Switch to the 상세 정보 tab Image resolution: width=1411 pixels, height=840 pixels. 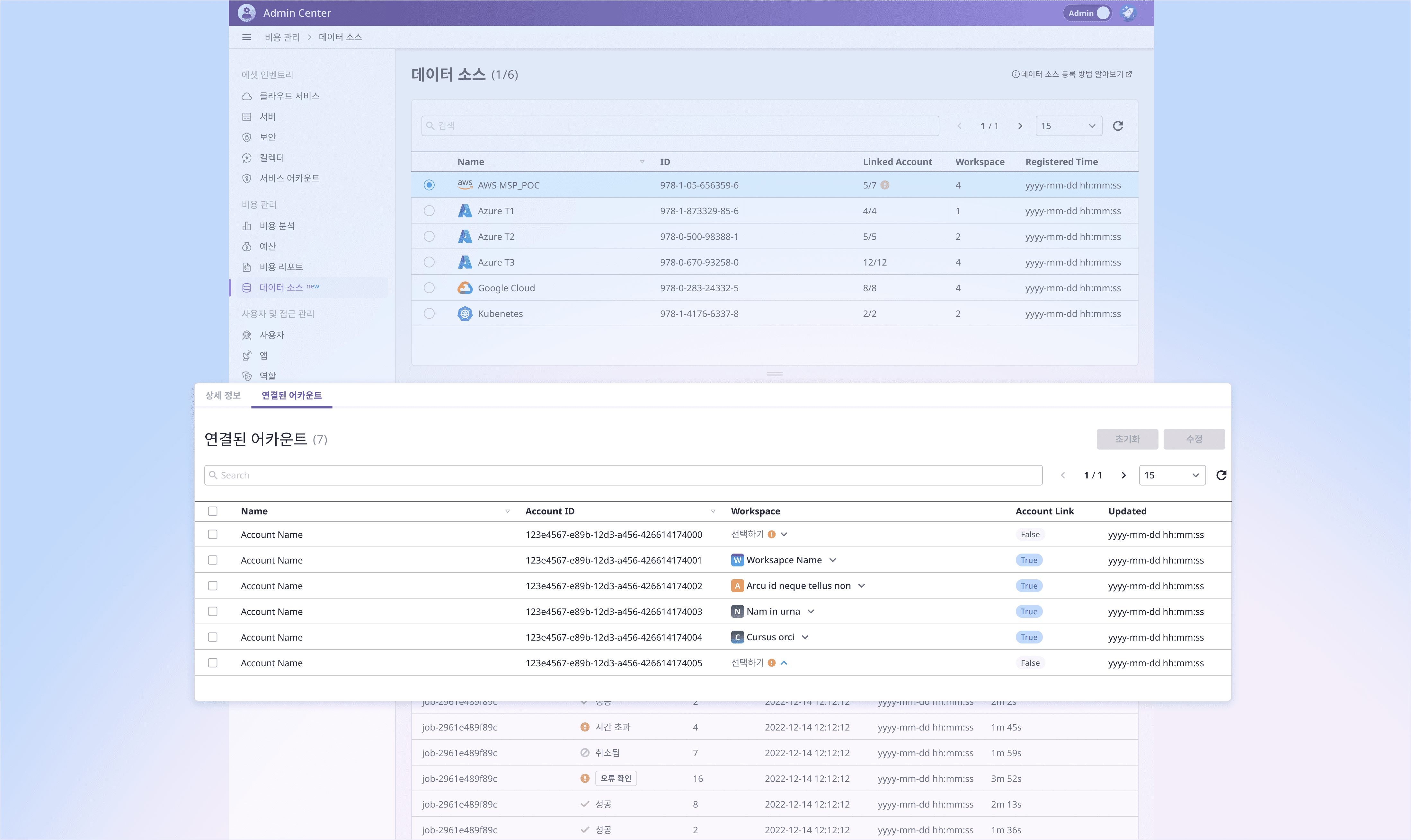(x=223, y=395)
